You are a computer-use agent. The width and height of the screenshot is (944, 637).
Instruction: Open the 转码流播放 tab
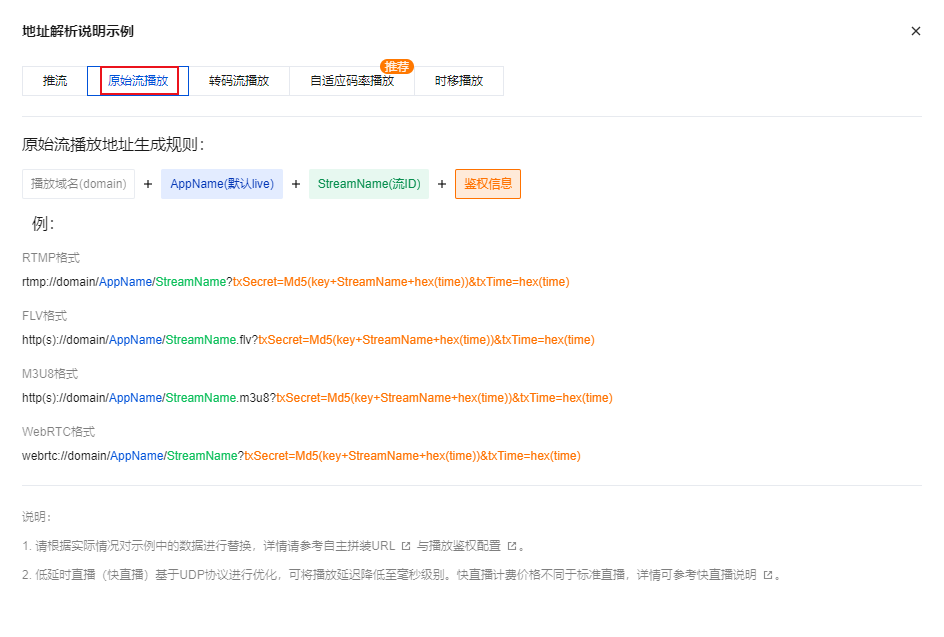click(x=239, y=81)
